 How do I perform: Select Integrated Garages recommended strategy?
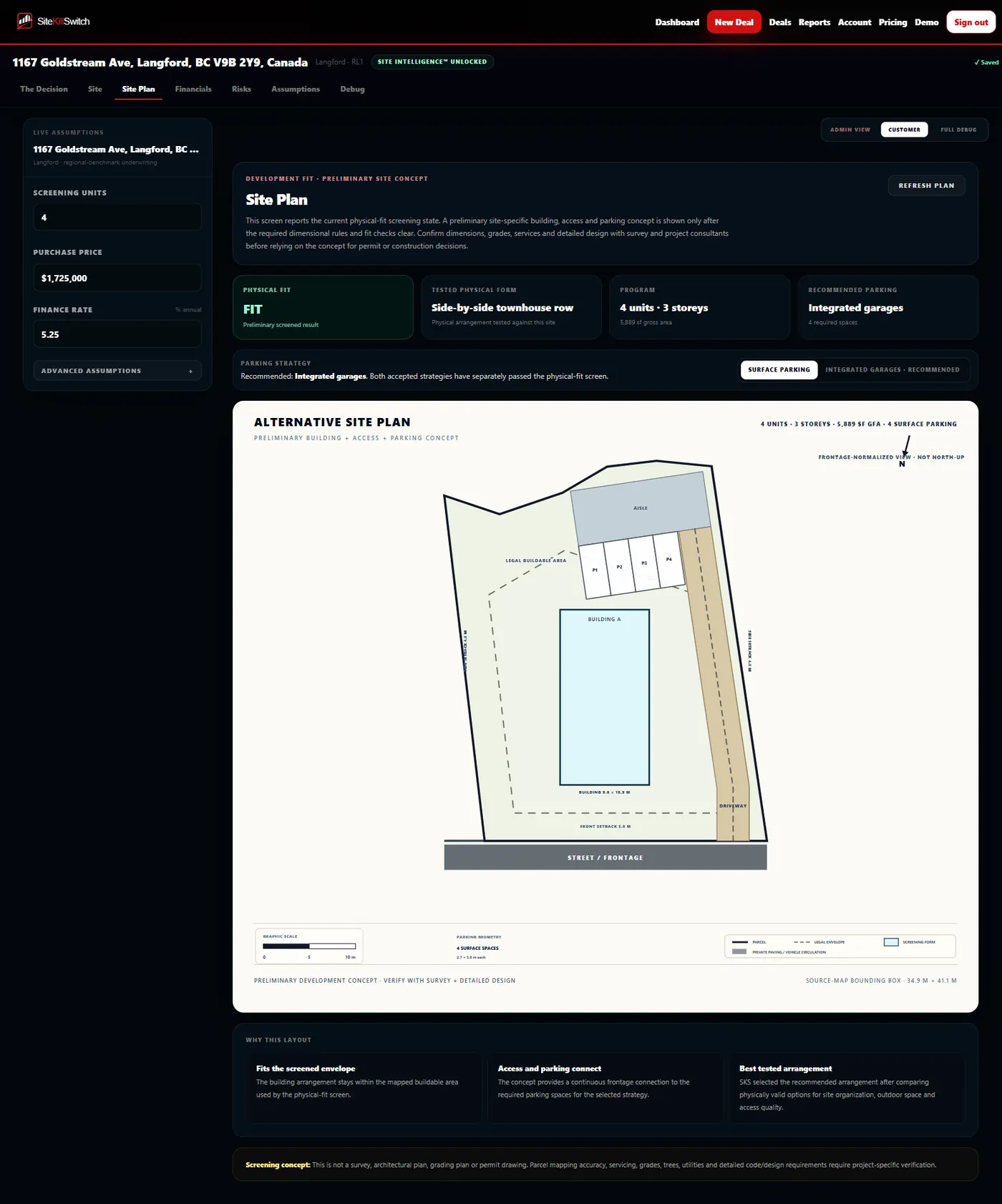[x=892, y=370]
